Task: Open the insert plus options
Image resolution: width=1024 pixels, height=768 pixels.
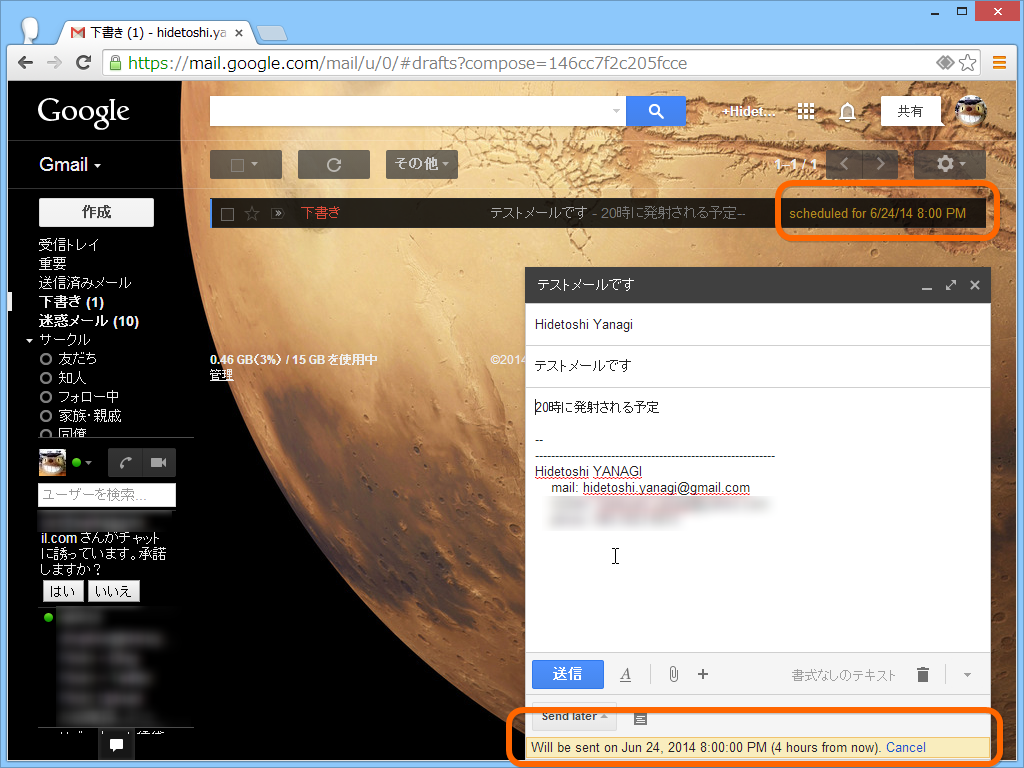Action: [703, 675]
